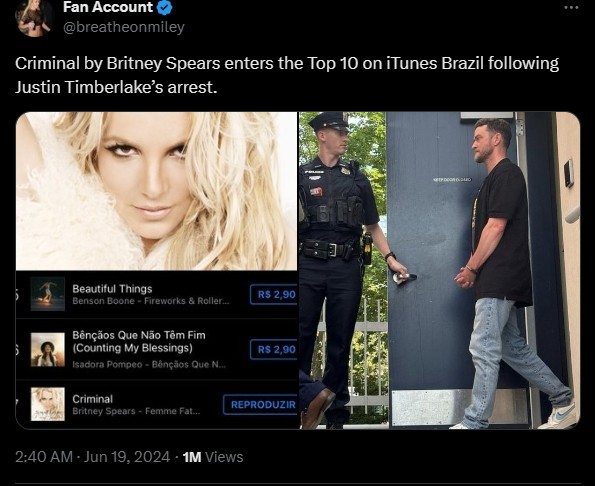Click the Beautiful Things R$ 2,90 price button
Screen dimensions: 595x486
pyautogui.click(x=273, y=294)
